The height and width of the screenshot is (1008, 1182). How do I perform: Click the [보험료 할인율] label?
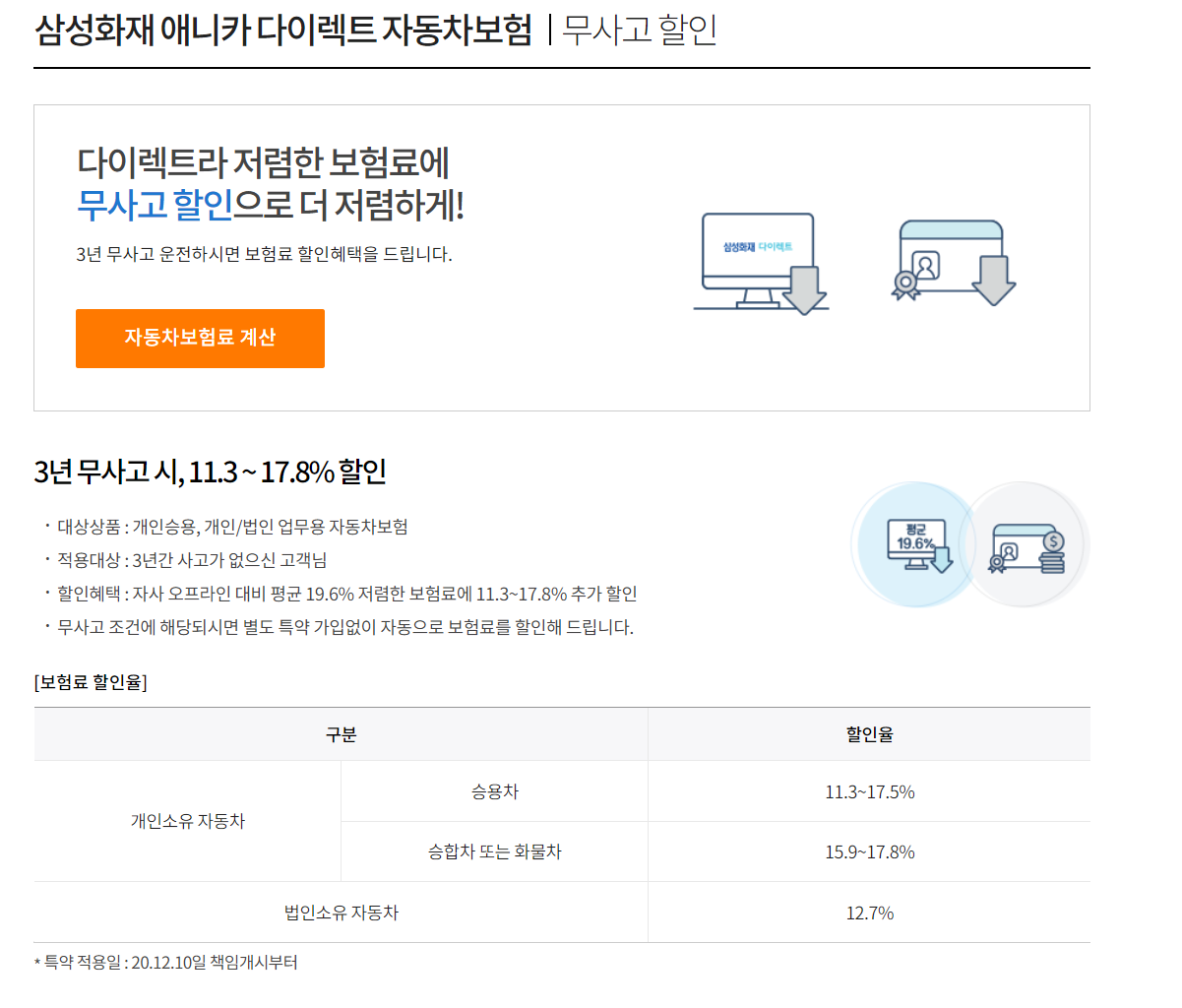91,682
